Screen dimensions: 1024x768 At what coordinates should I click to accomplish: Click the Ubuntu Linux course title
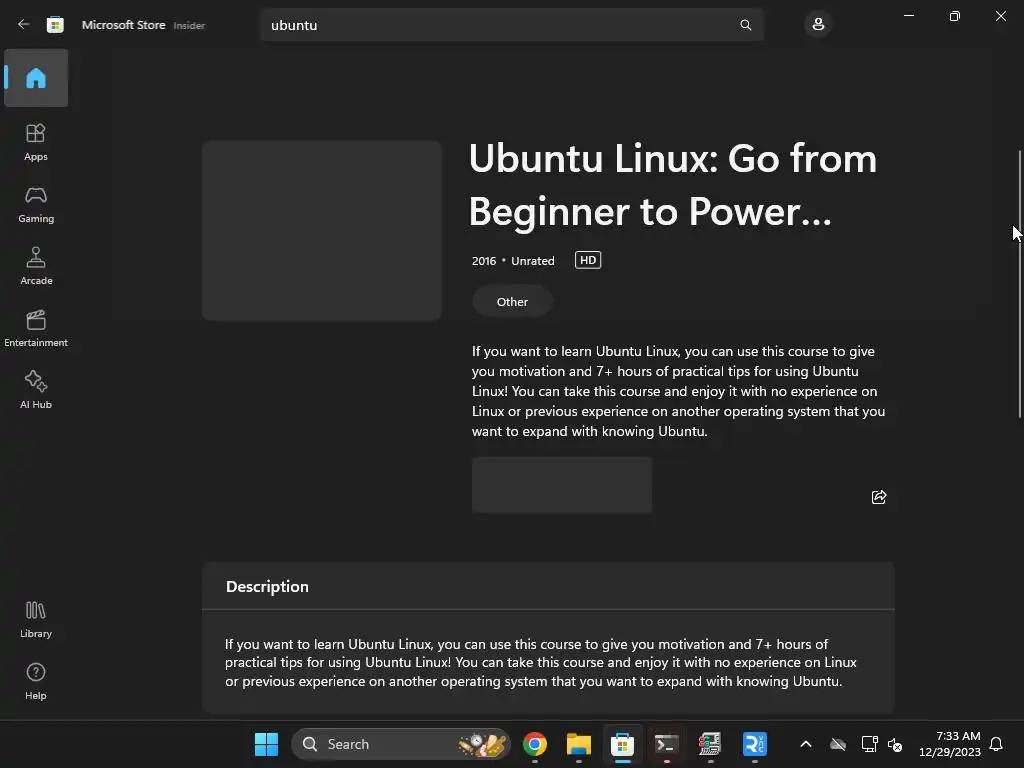(673, 185)
